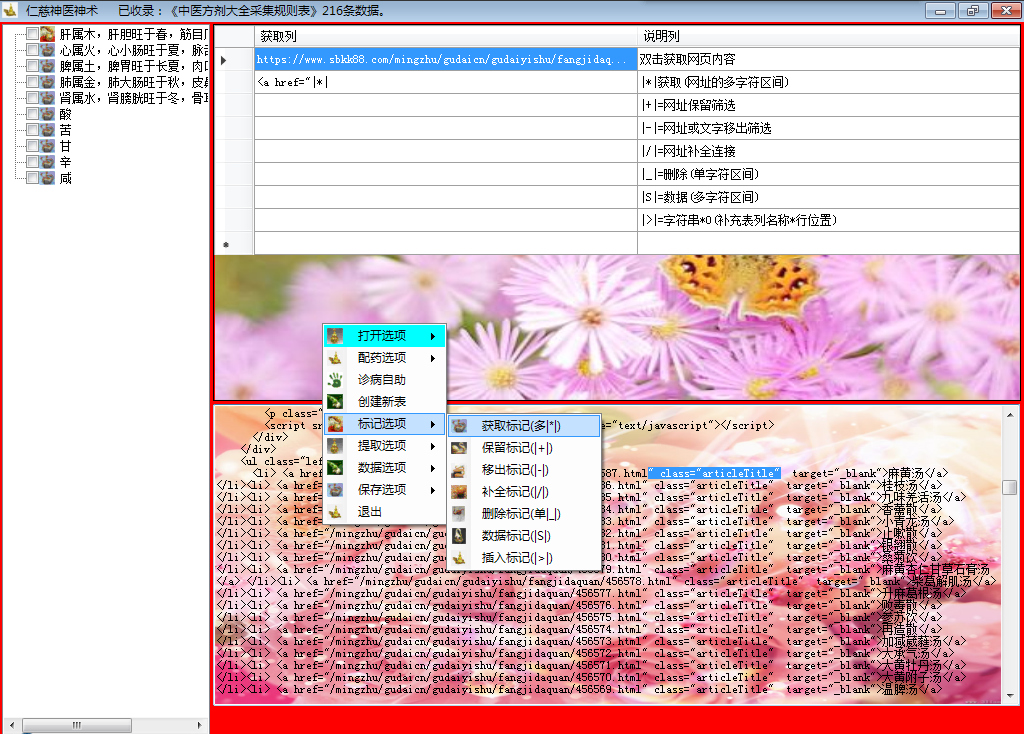Click the |+|=网址保留筛选 cell
Viewport: 1024px width, 734px height.
click(x=828, y=105)
